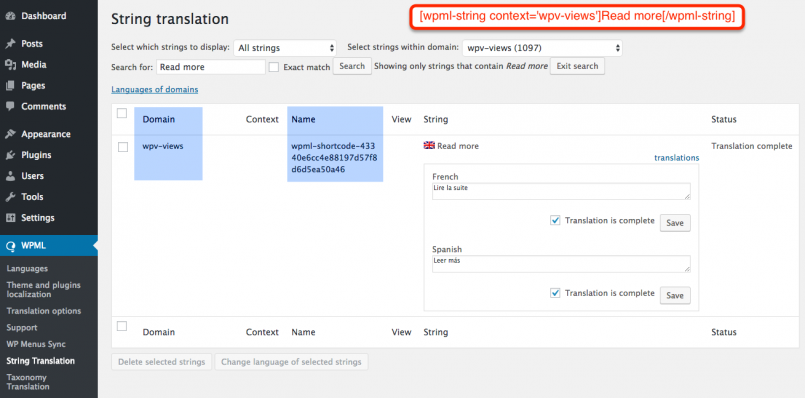This screenshot has height=398, width=805.
Task: Save the Spanish translation
Action: (x=675, y=295)
